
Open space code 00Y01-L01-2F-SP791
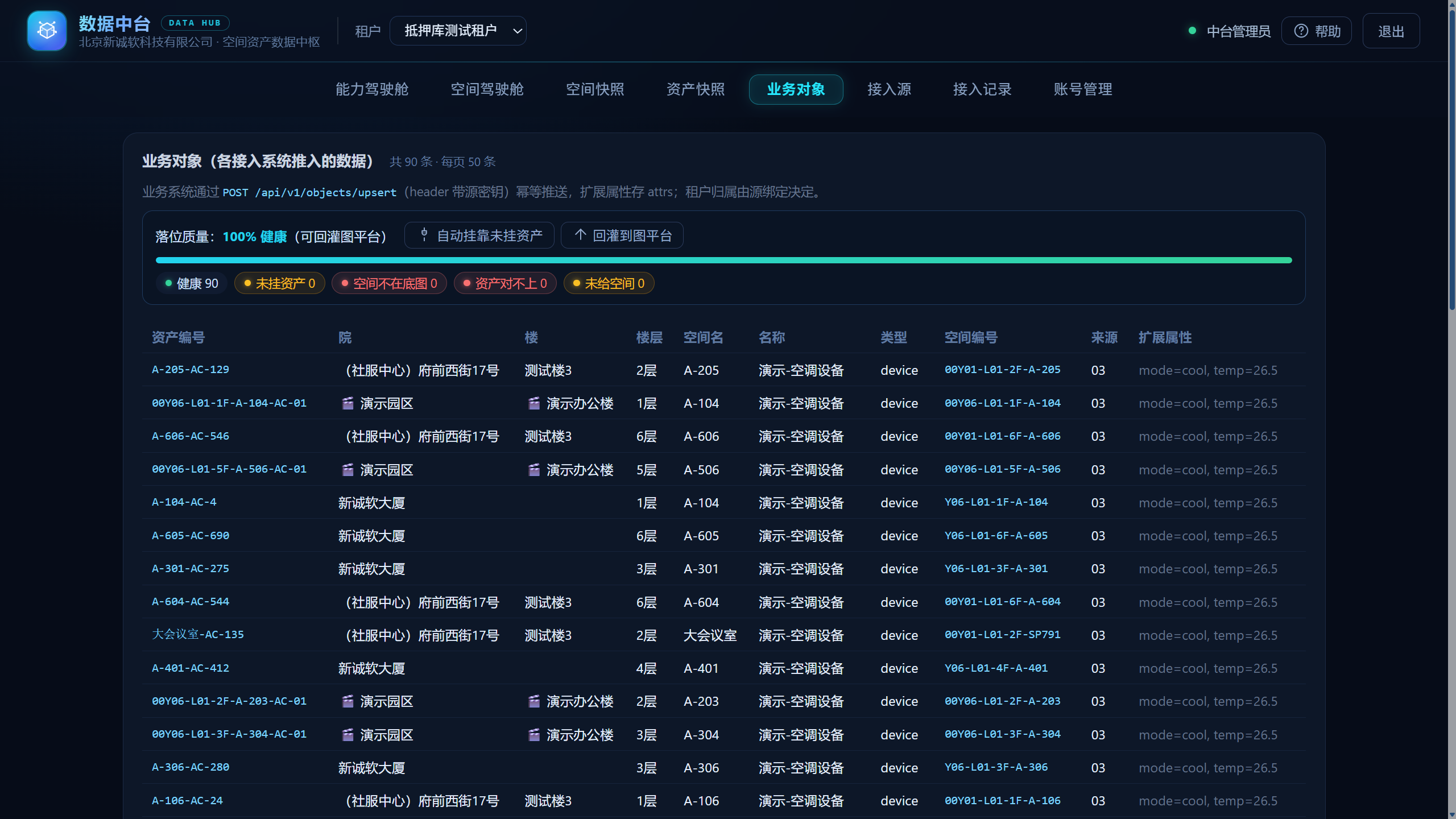(1002, 634)
